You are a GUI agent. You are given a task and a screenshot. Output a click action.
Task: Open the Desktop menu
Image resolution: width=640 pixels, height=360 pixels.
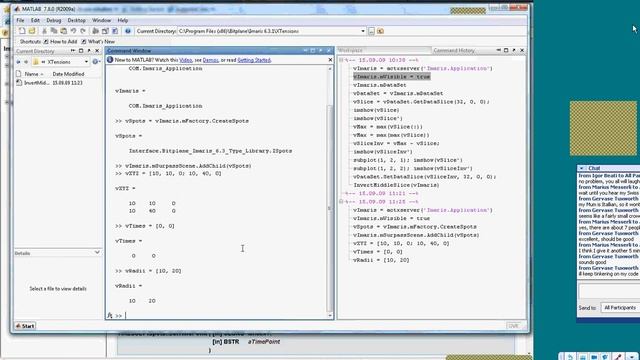pos(76,20)
